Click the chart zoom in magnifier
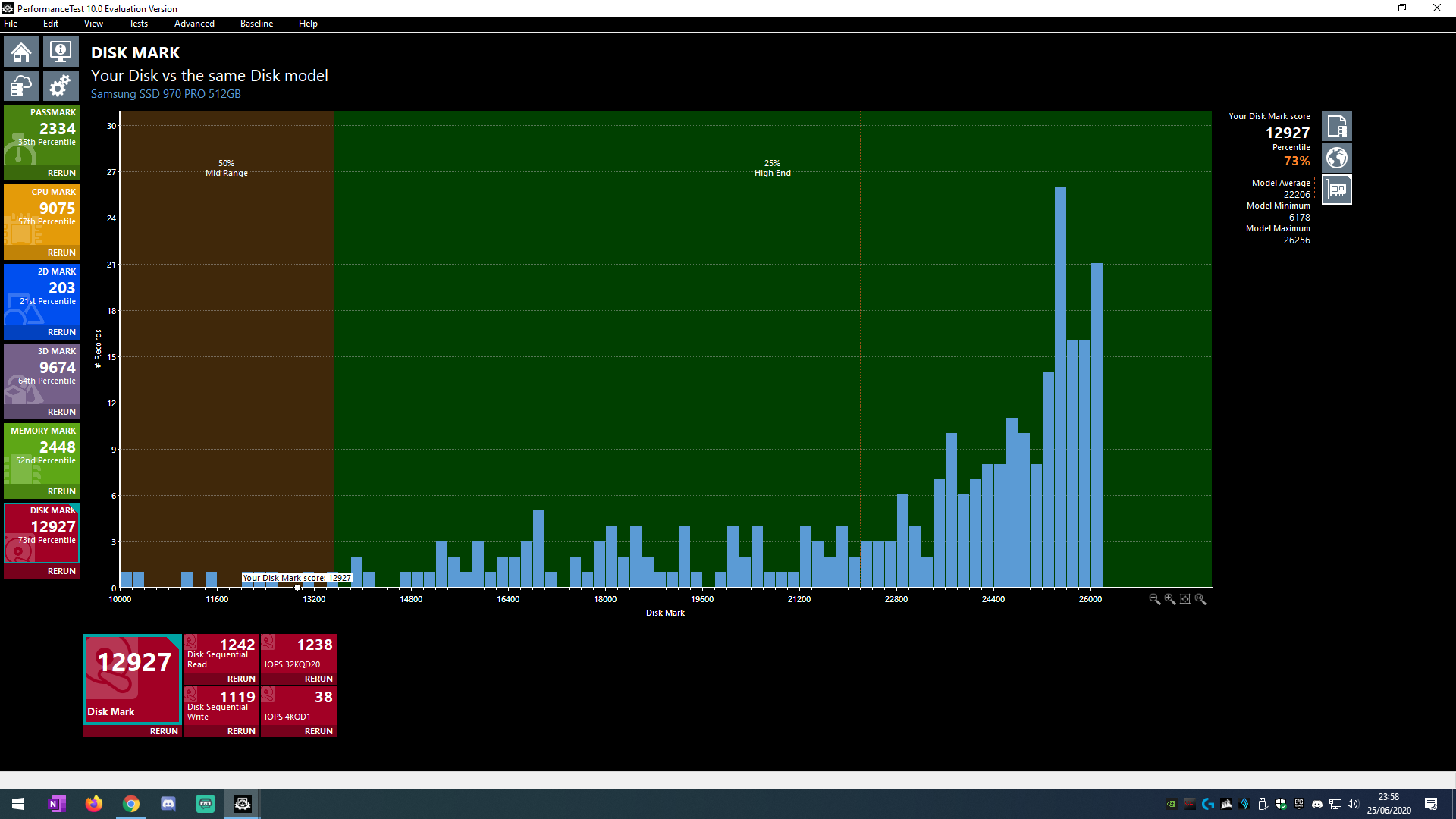Screen dimensions: 1456x819 1170,599
